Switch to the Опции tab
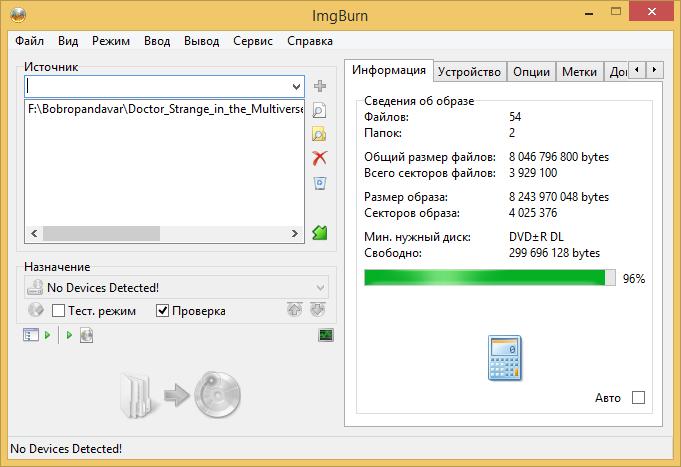The width and height of the screenshot is (681, 467). (x=532, y=72)
